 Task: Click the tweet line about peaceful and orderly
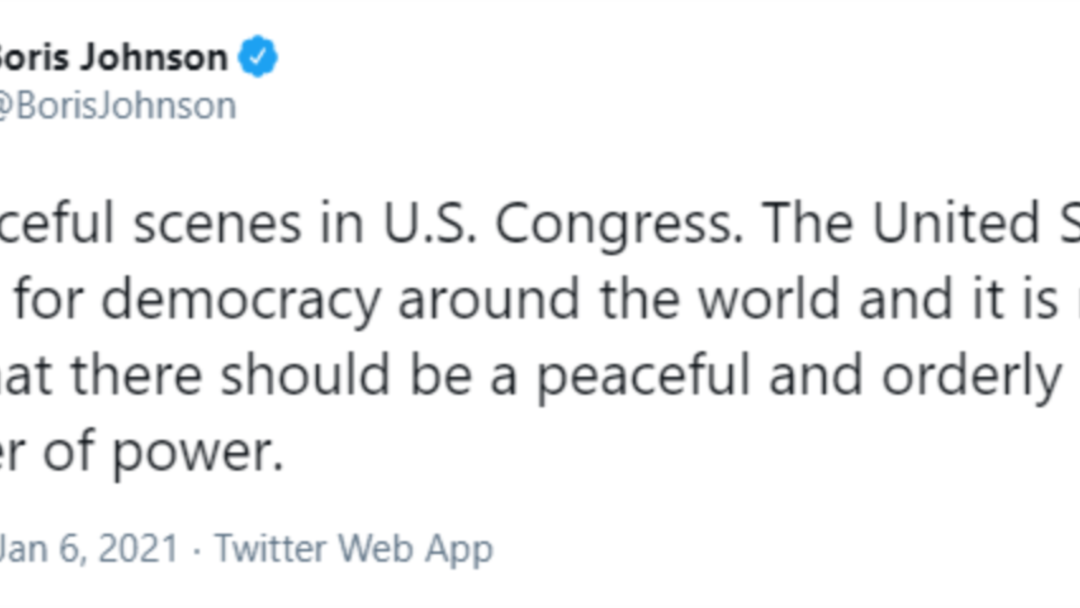540,376
